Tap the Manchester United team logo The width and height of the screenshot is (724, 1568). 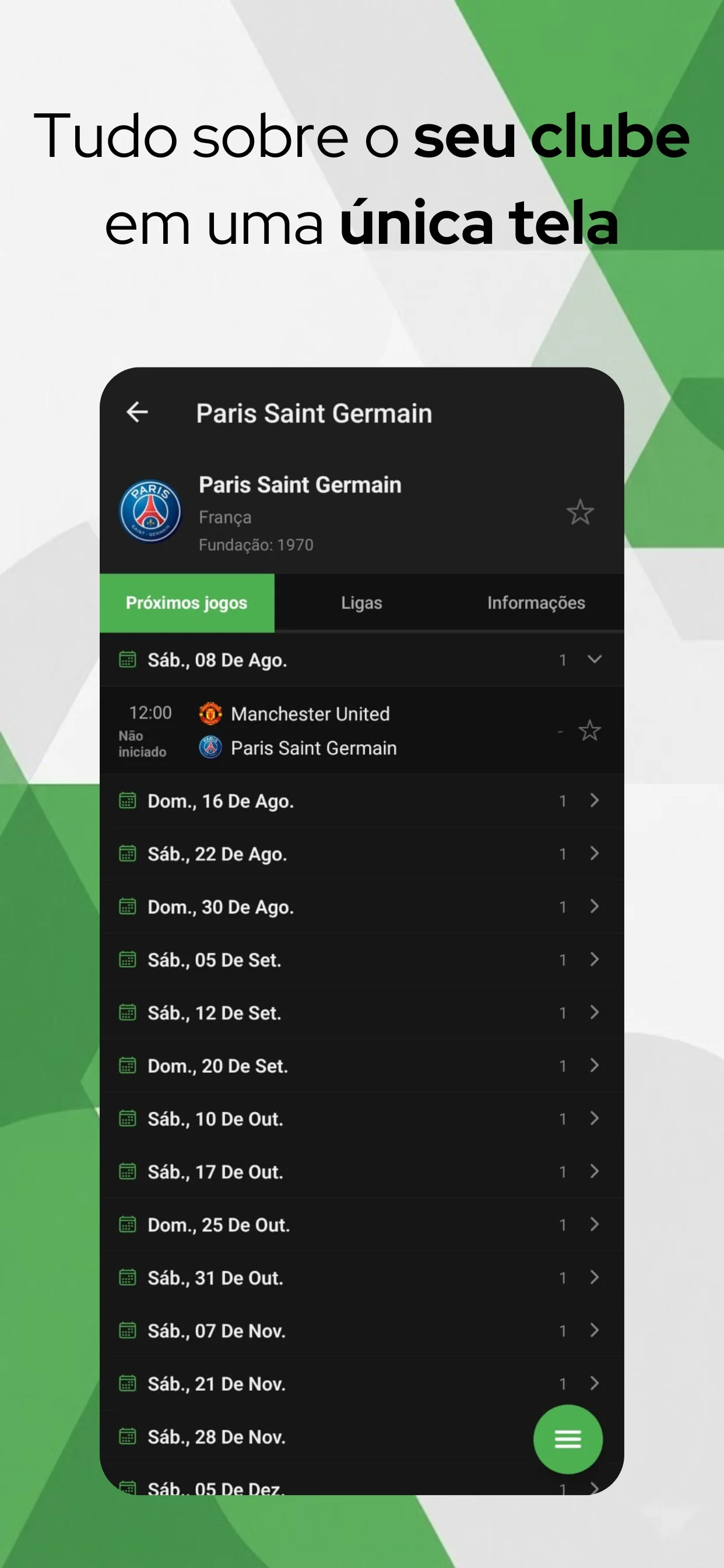(210, 713)
